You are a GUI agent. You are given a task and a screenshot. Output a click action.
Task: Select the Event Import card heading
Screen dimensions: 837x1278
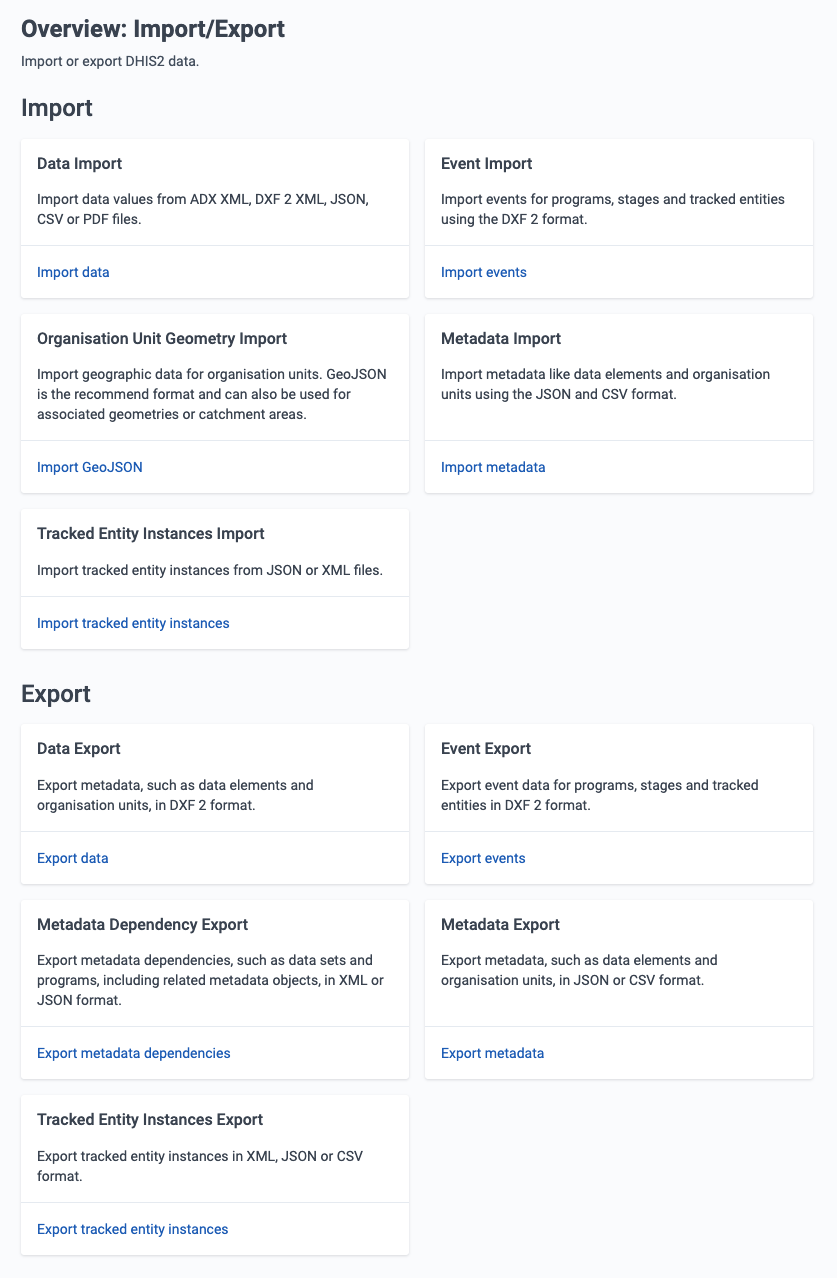(487, 163)
